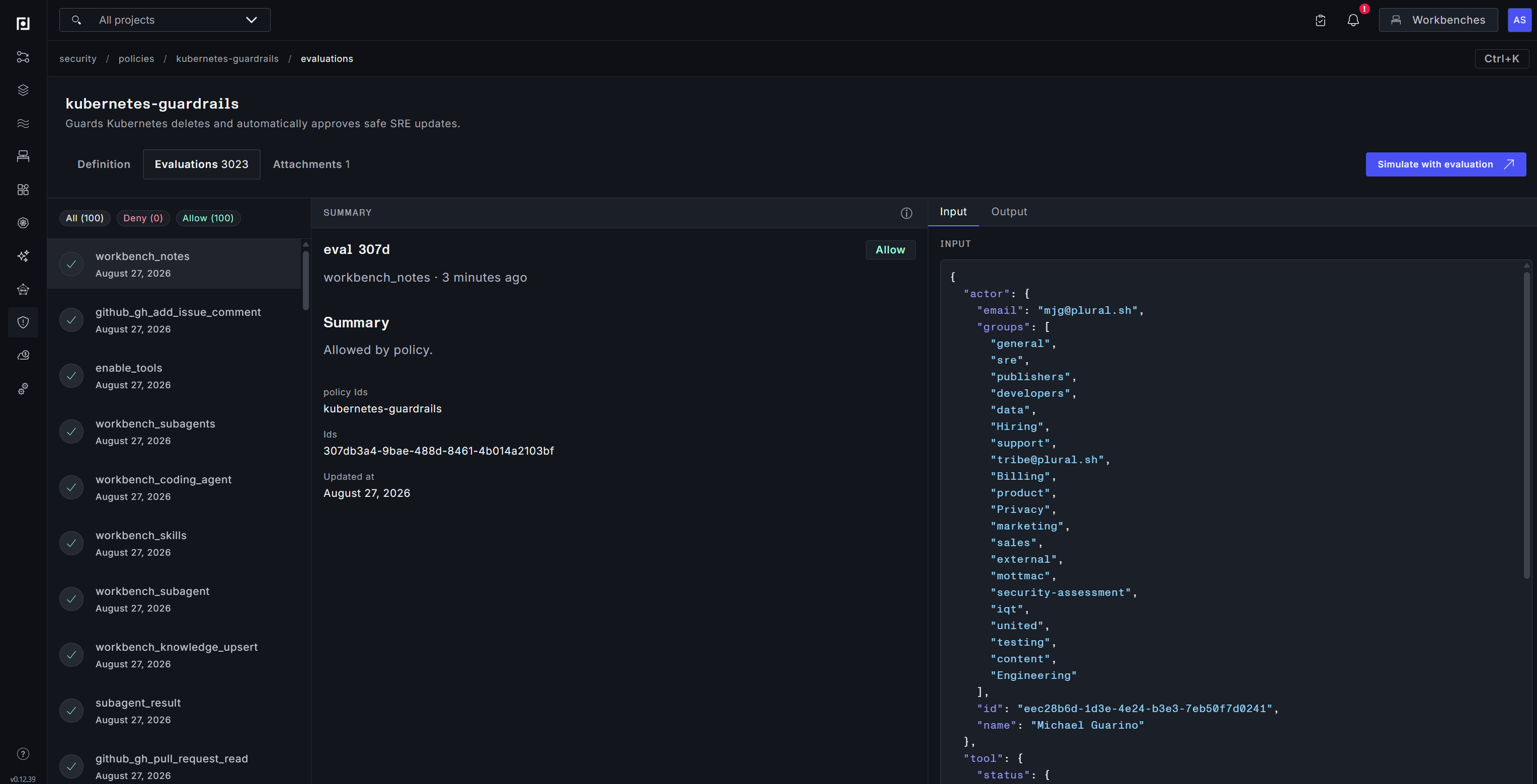The image size is (1537, 784).
Task: Open the clipboard checklist icon in header
Action: point(1321,20)
